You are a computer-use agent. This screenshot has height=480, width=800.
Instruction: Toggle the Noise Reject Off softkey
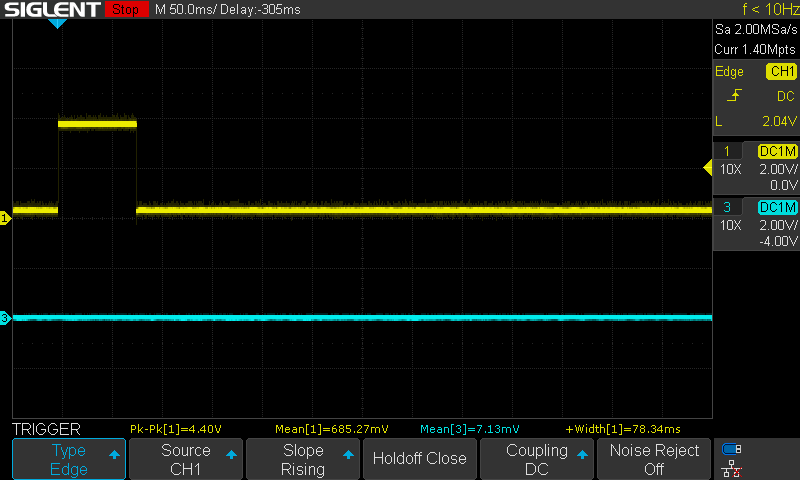(x=654, y=459)
